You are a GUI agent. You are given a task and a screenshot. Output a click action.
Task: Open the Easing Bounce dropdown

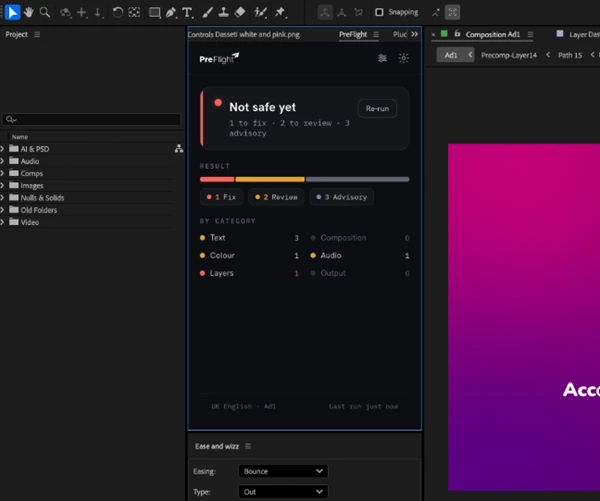pyautogui.click(x=283, y=471)
